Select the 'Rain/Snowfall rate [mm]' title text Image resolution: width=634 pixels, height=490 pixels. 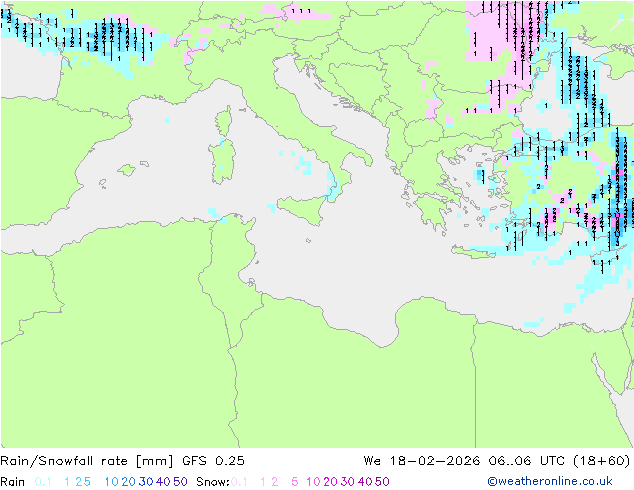pos(87,460)
